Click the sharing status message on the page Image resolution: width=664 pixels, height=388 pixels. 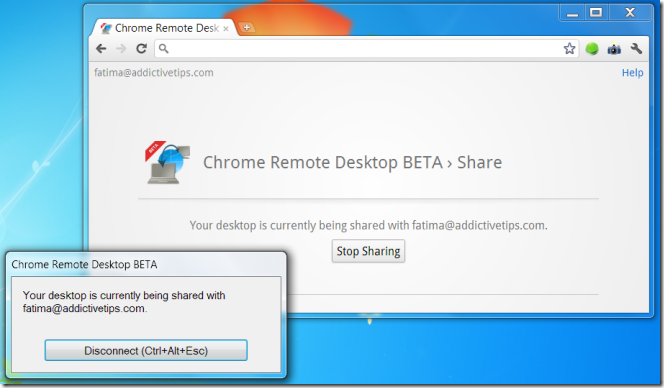[368, 225]
